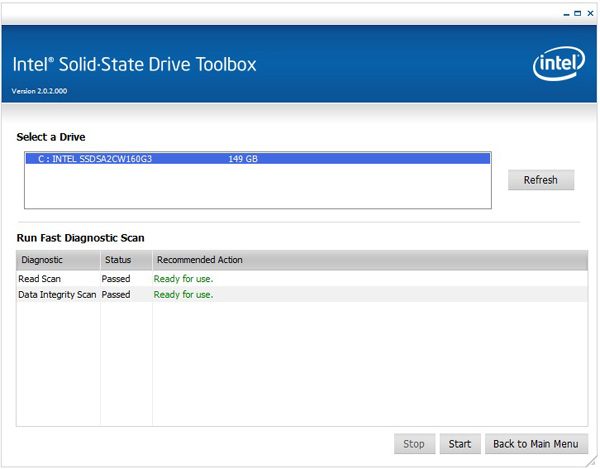600x469 pixels.
Task: Click the Diagnostic column header
Action: 58,260
